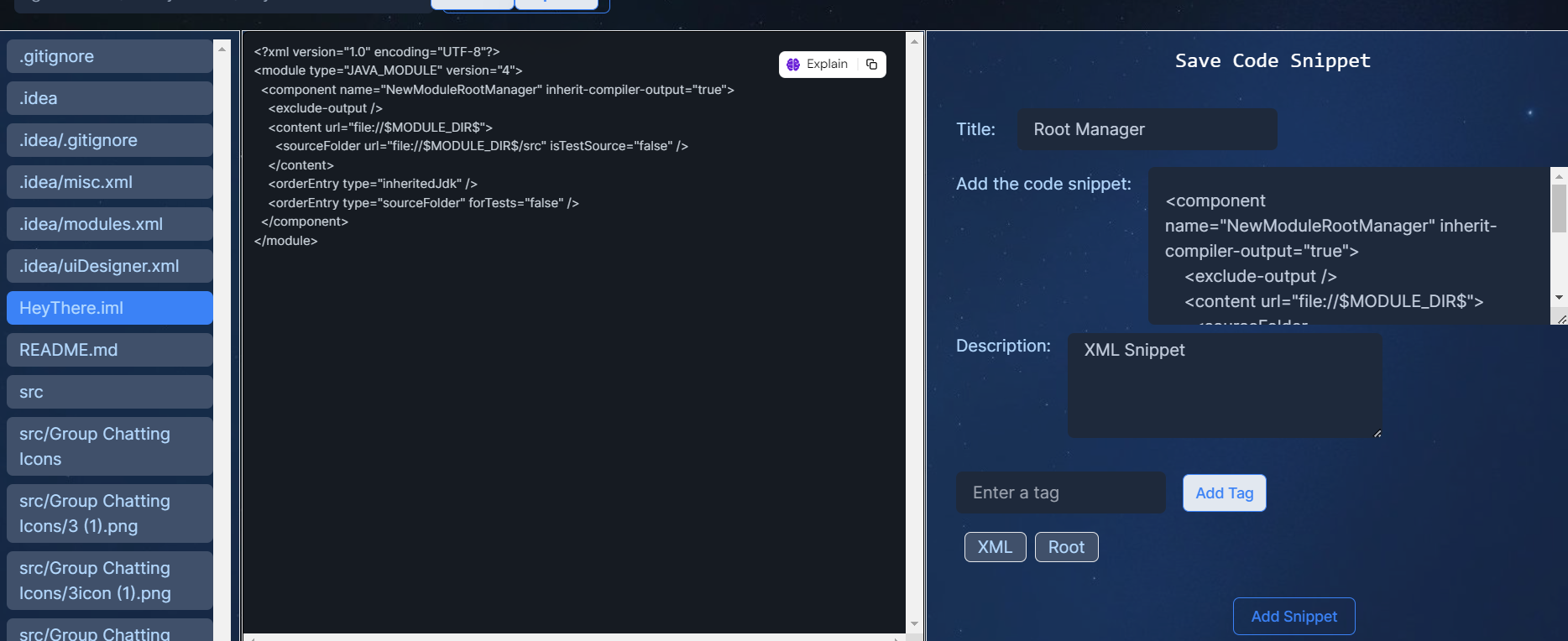Click the 'Save Code Snippet' heading

click(x=1273, y=60)
